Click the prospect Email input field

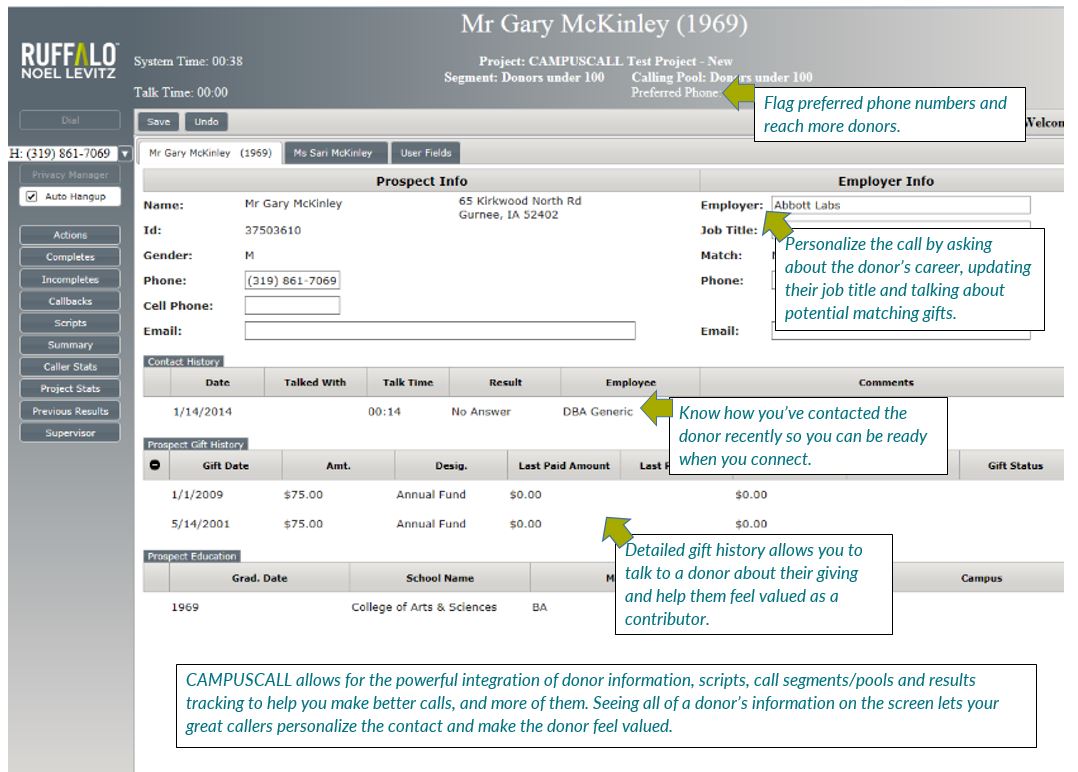440,331
